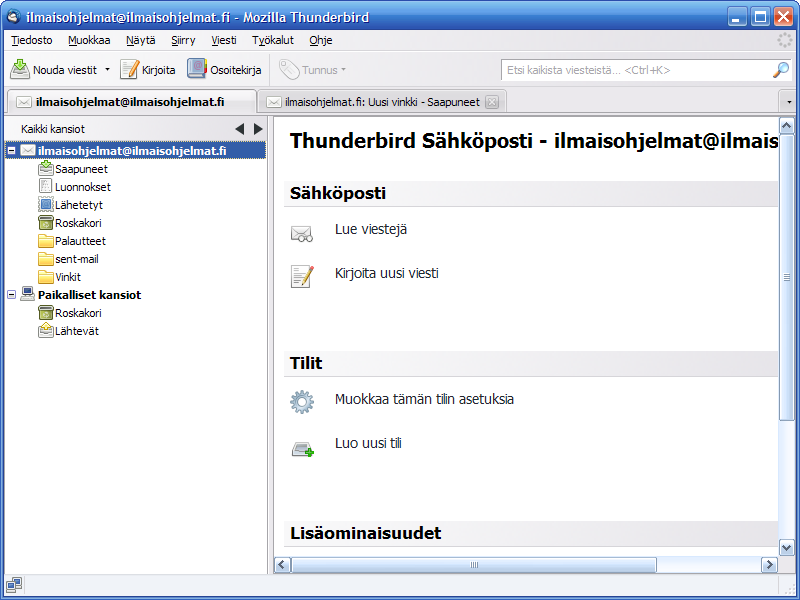Click the search magnifier icon
Viewport: 800px width, 600px height.
[x=781, y=70]
